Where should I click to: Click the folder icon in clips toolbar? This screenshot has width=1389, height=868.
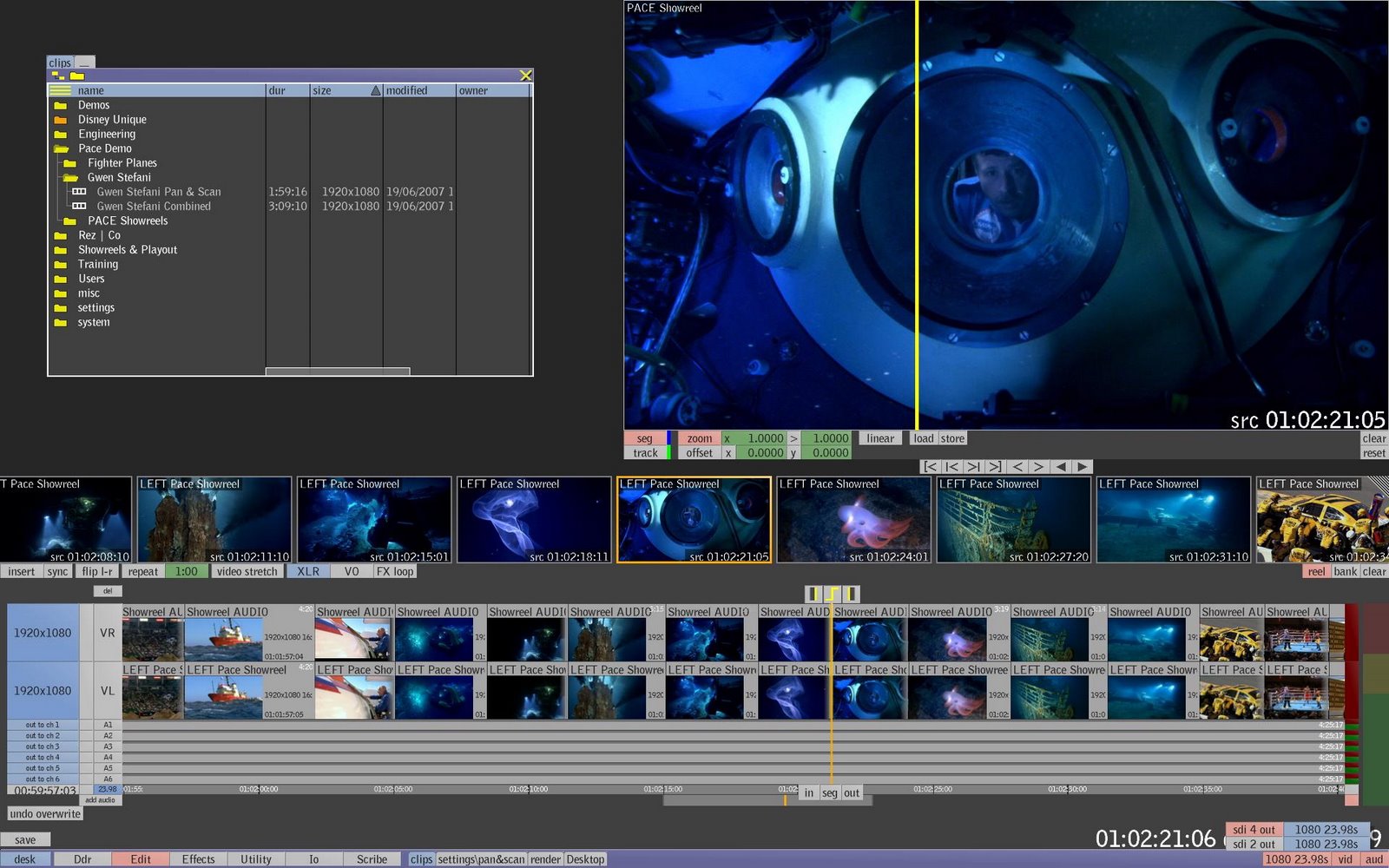tap(77, 76)
